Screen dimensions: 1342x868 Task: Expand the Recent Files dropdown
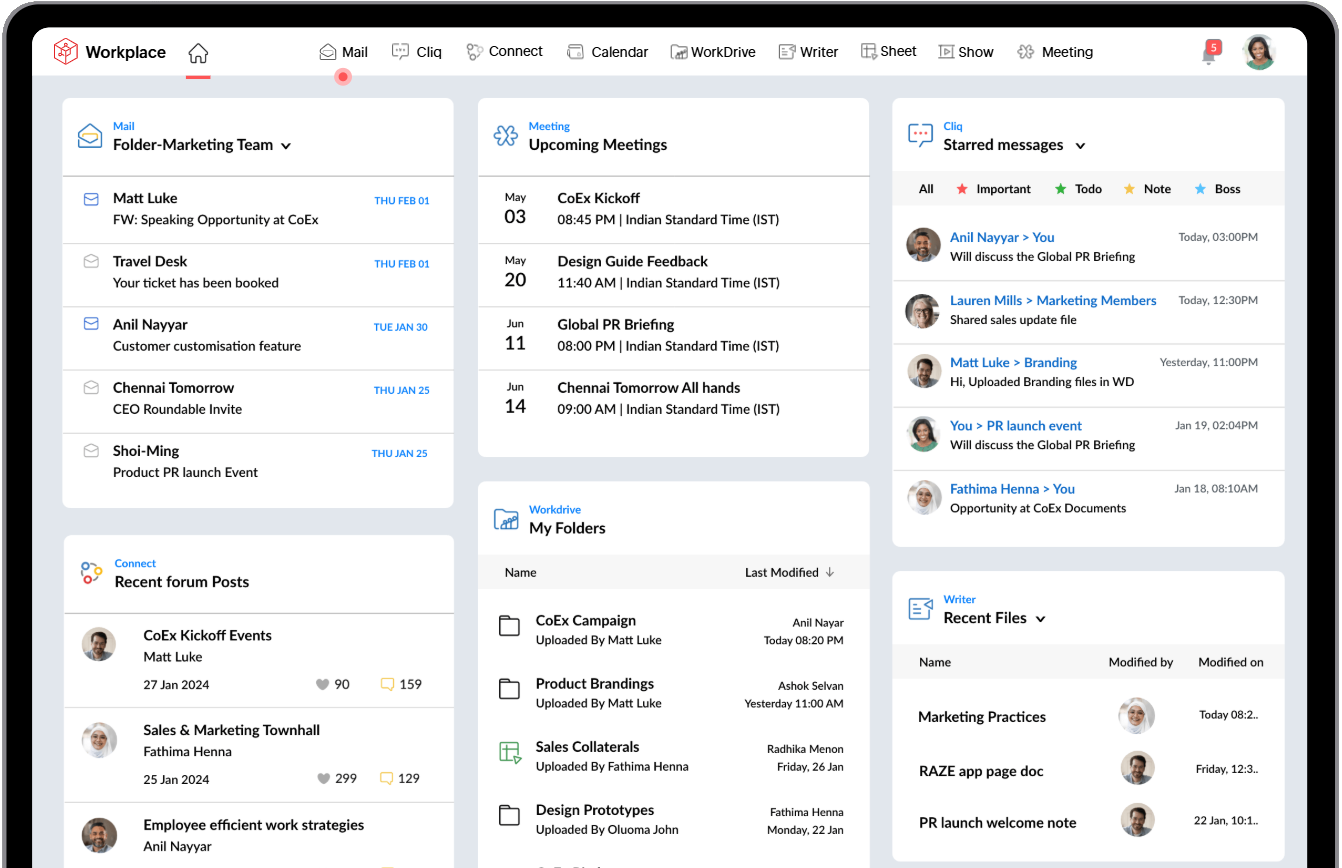1040,619
